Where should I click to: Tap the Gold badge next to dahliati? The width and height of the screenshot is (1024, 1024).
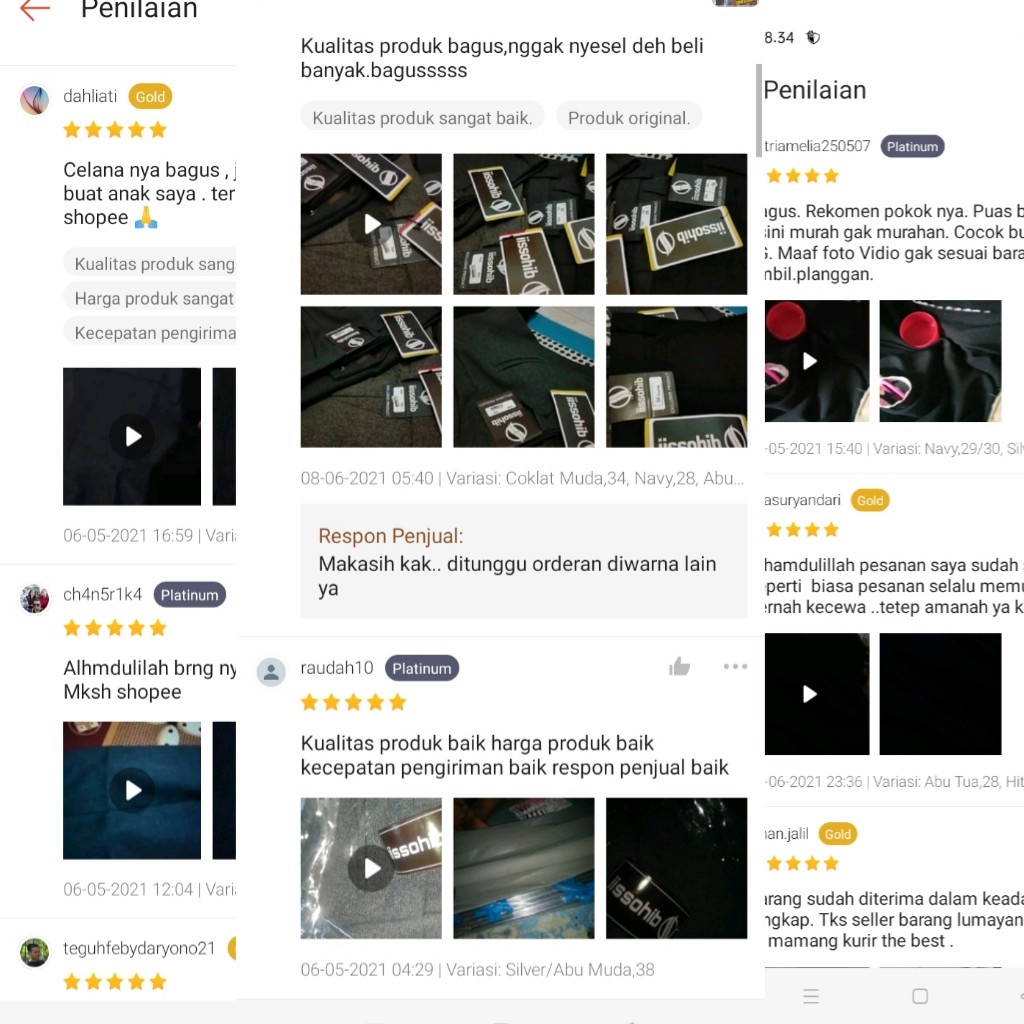pos(150,97)
